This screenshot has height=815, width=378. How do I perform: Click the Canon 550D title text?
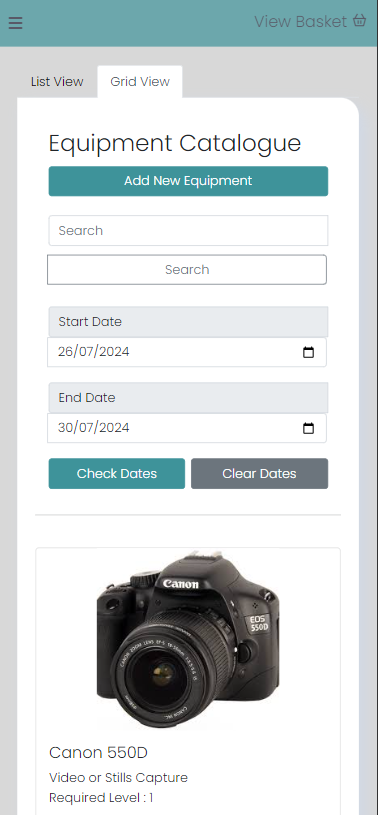pos(98,752)
